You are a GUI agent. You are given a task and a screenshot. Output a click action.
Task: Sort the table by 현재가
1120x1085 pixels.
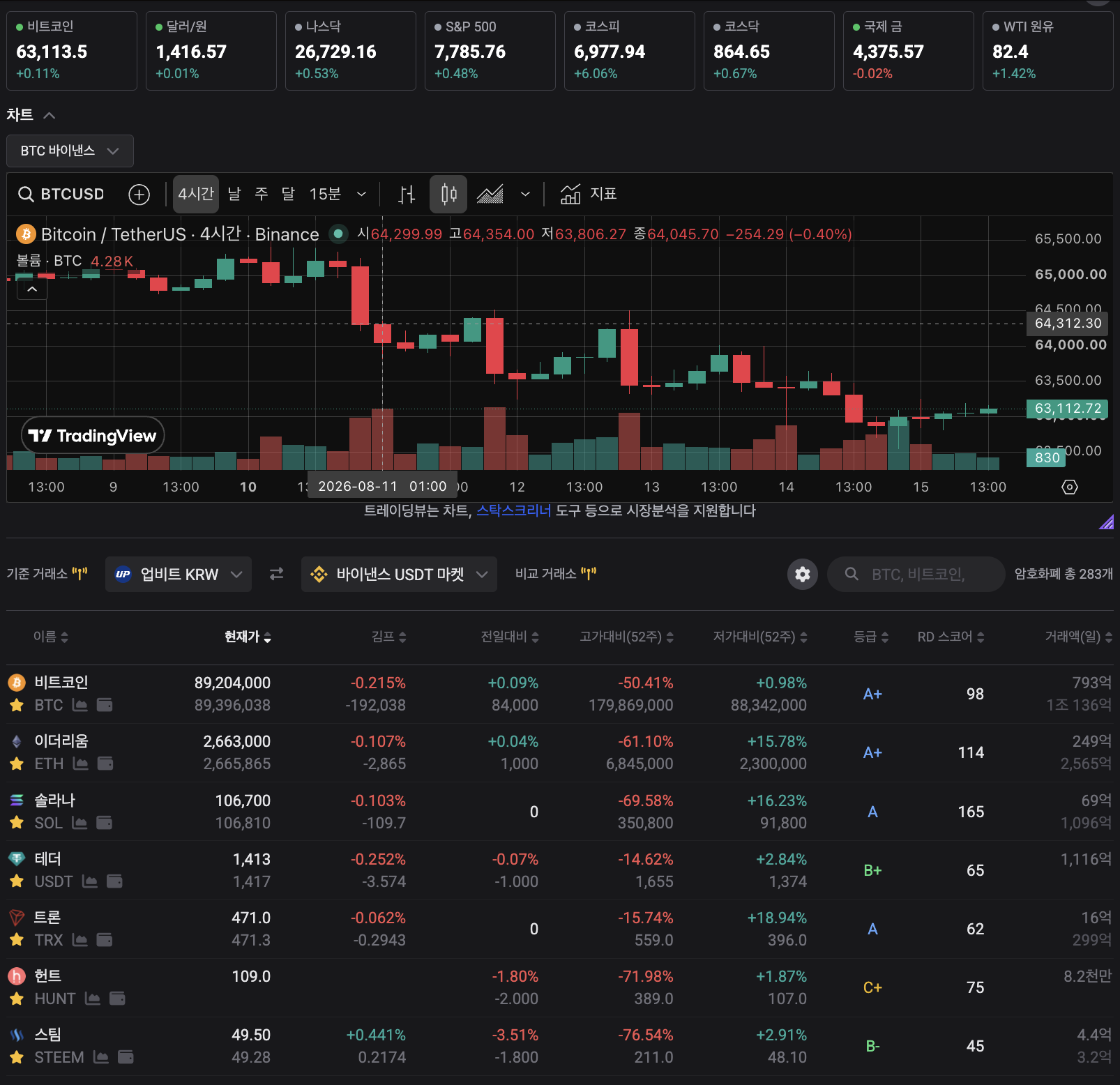248,637
